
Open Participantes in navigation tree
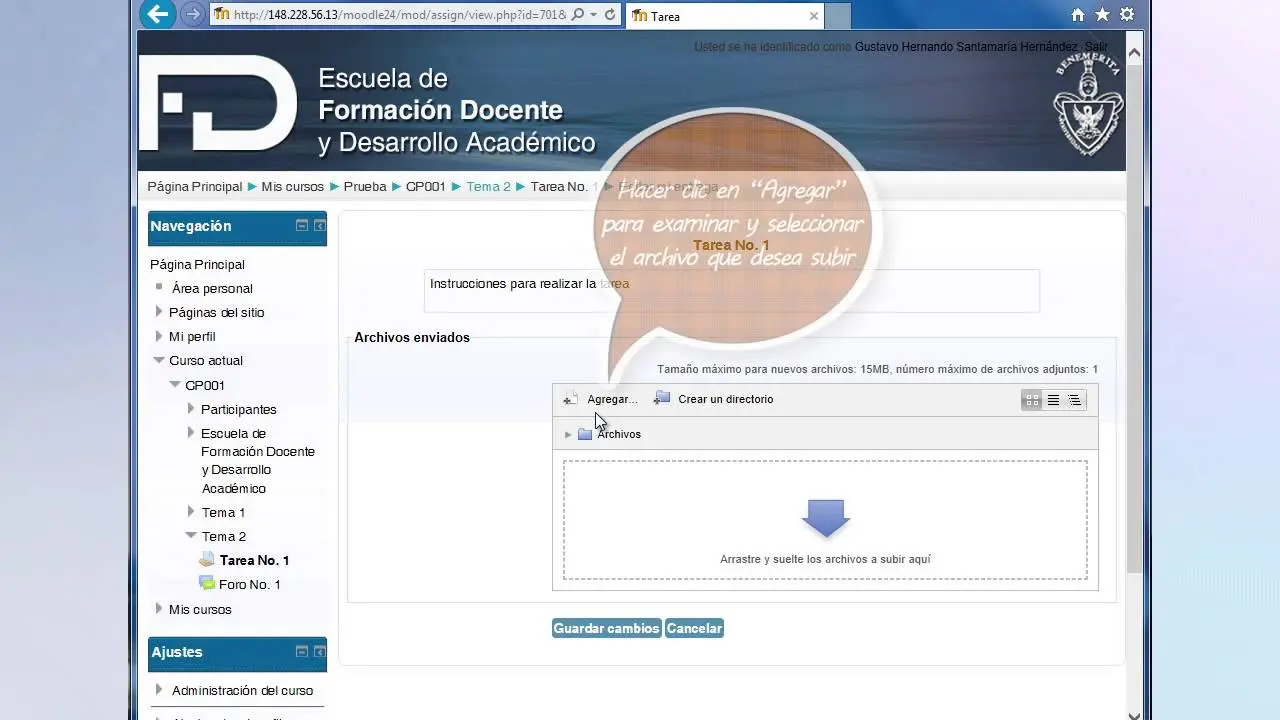click(238, 409)
